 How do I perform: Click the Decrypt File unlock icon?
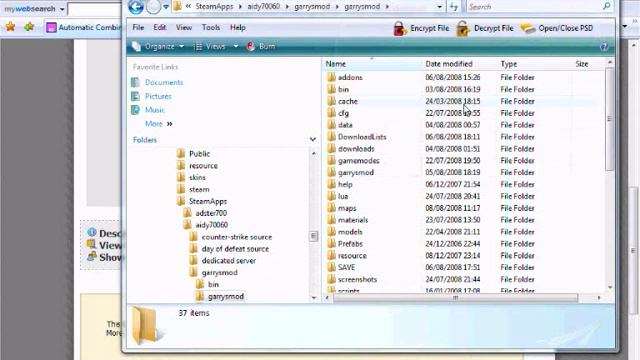[463, 29]
